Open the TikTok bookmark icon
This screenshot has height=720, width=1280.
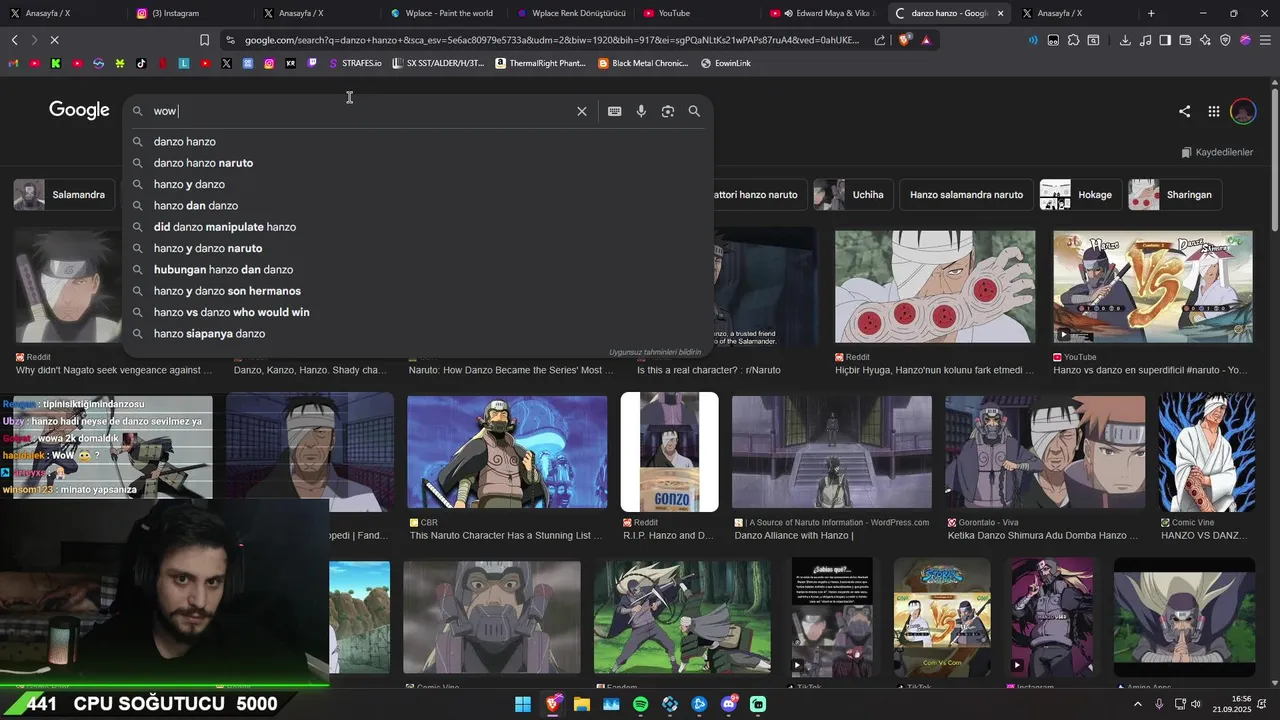141,63
